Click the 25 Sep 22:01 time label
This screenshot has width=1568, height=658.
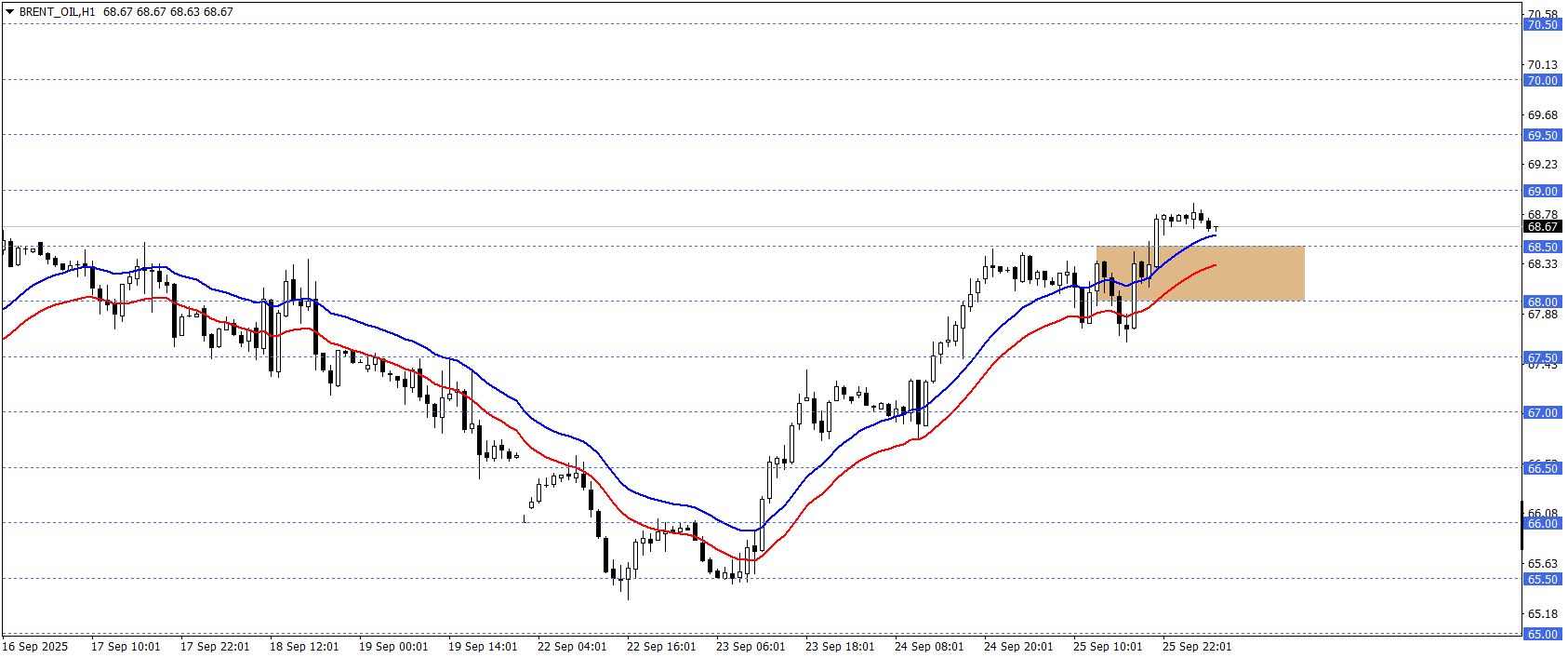pyautogui.click(x=1197, y=647)
